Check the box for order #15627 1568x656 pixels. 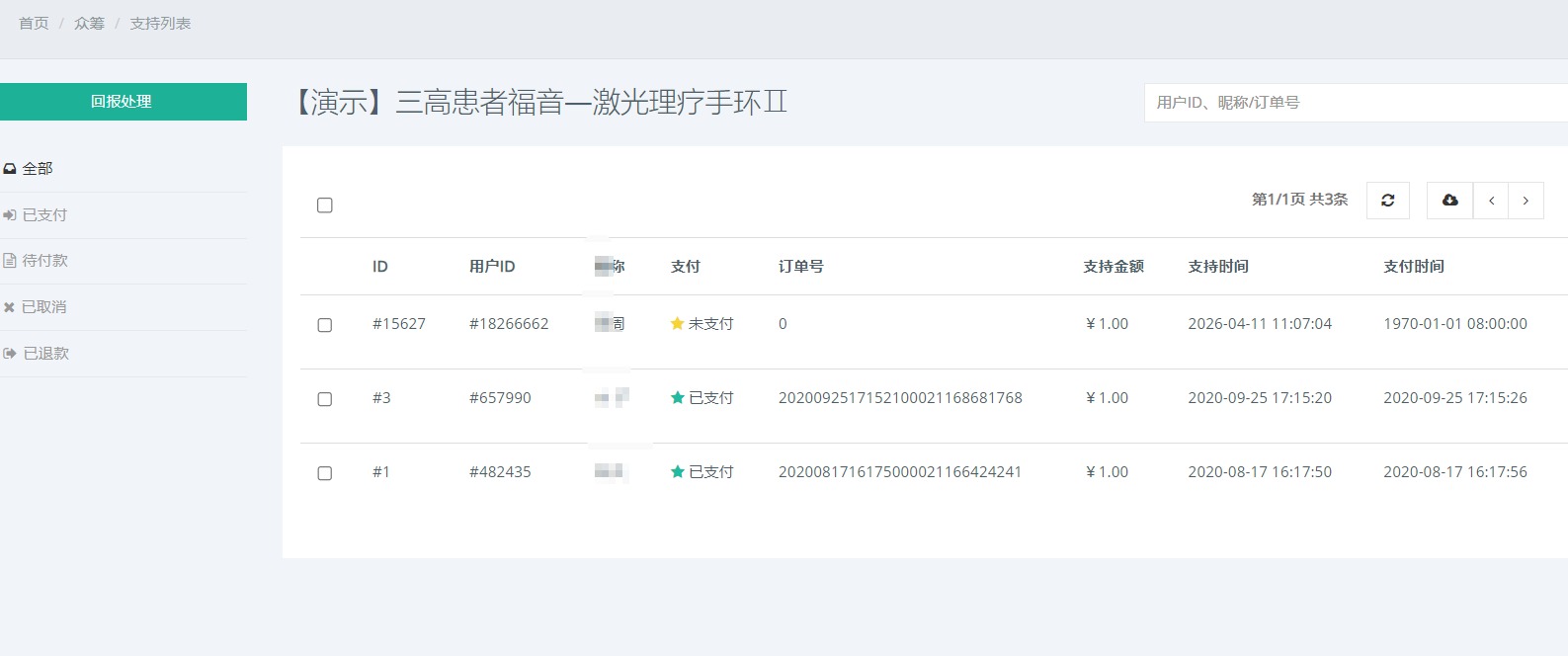point(324,325)
